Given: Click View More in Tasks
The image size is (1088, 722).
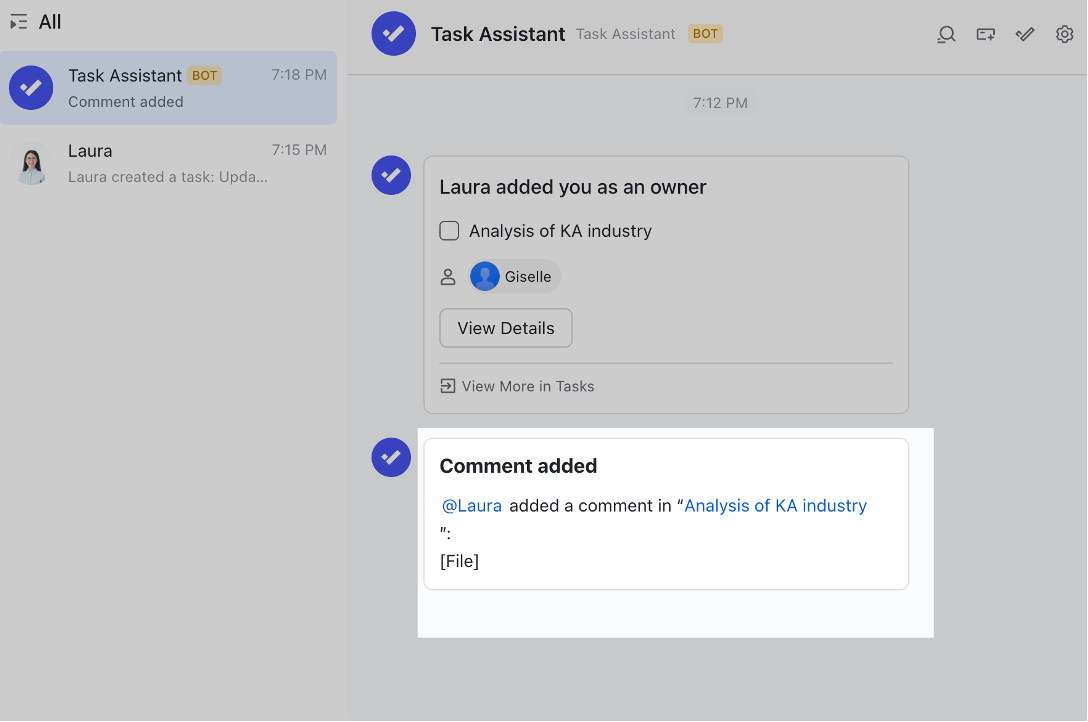Looking at the screenshot, I should [528, 386].
